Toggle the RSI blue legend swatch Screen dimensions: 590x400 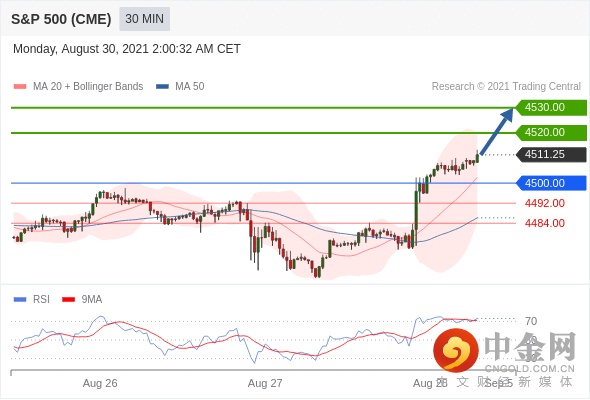point(20,300)
